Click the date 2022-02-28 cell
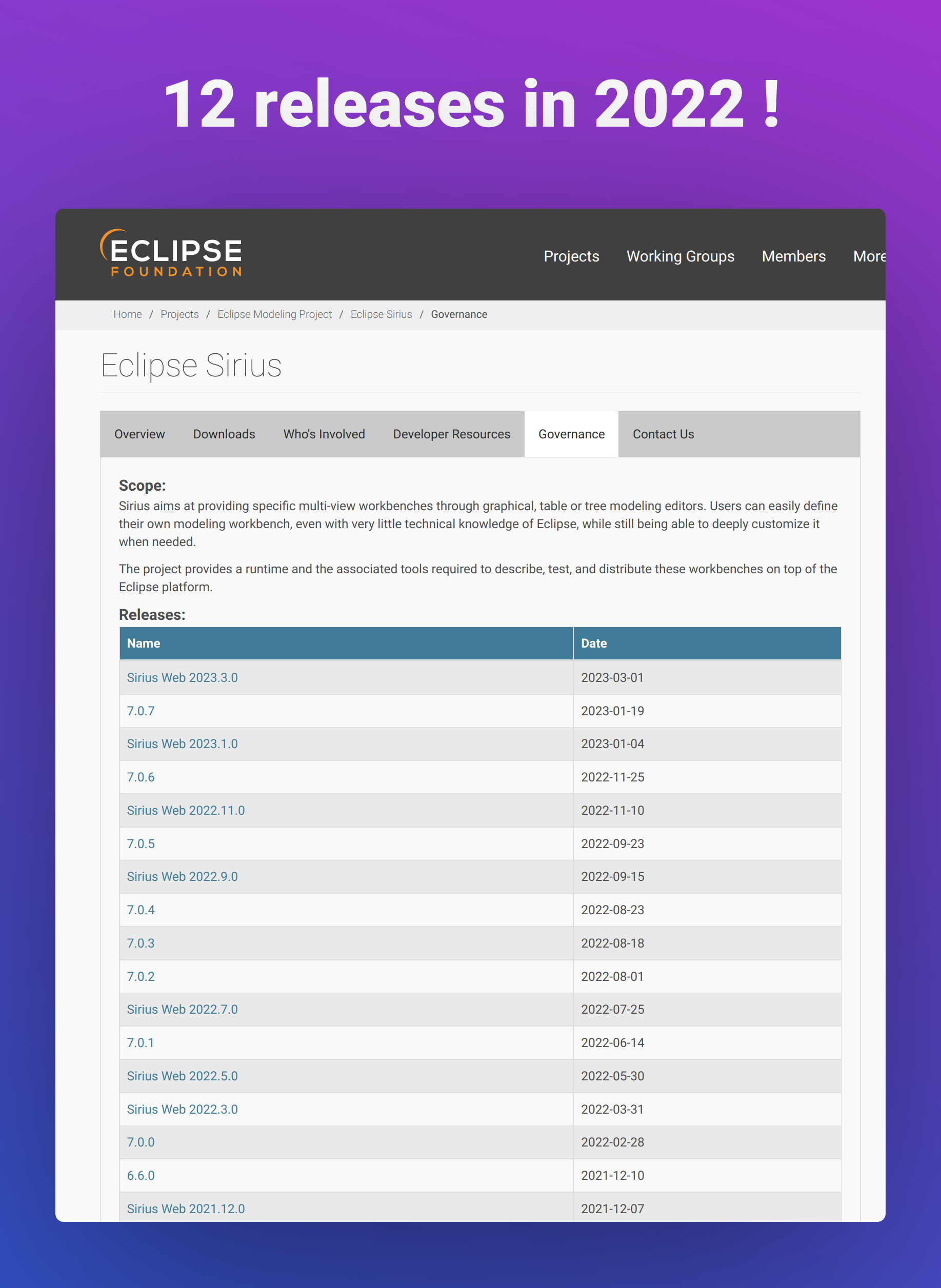This screenshot has width=941, height=1288. (707, 1142)
